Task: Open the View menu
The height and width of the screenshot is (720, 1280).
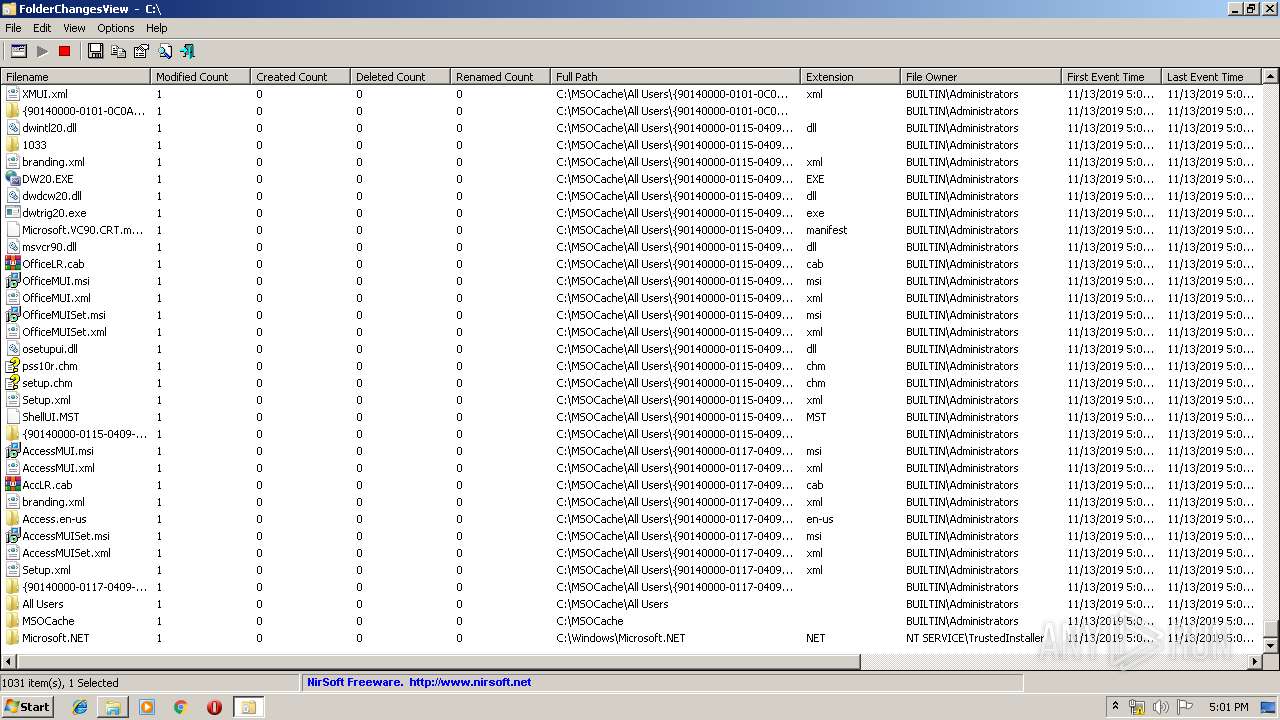Action: coord(75,28)
